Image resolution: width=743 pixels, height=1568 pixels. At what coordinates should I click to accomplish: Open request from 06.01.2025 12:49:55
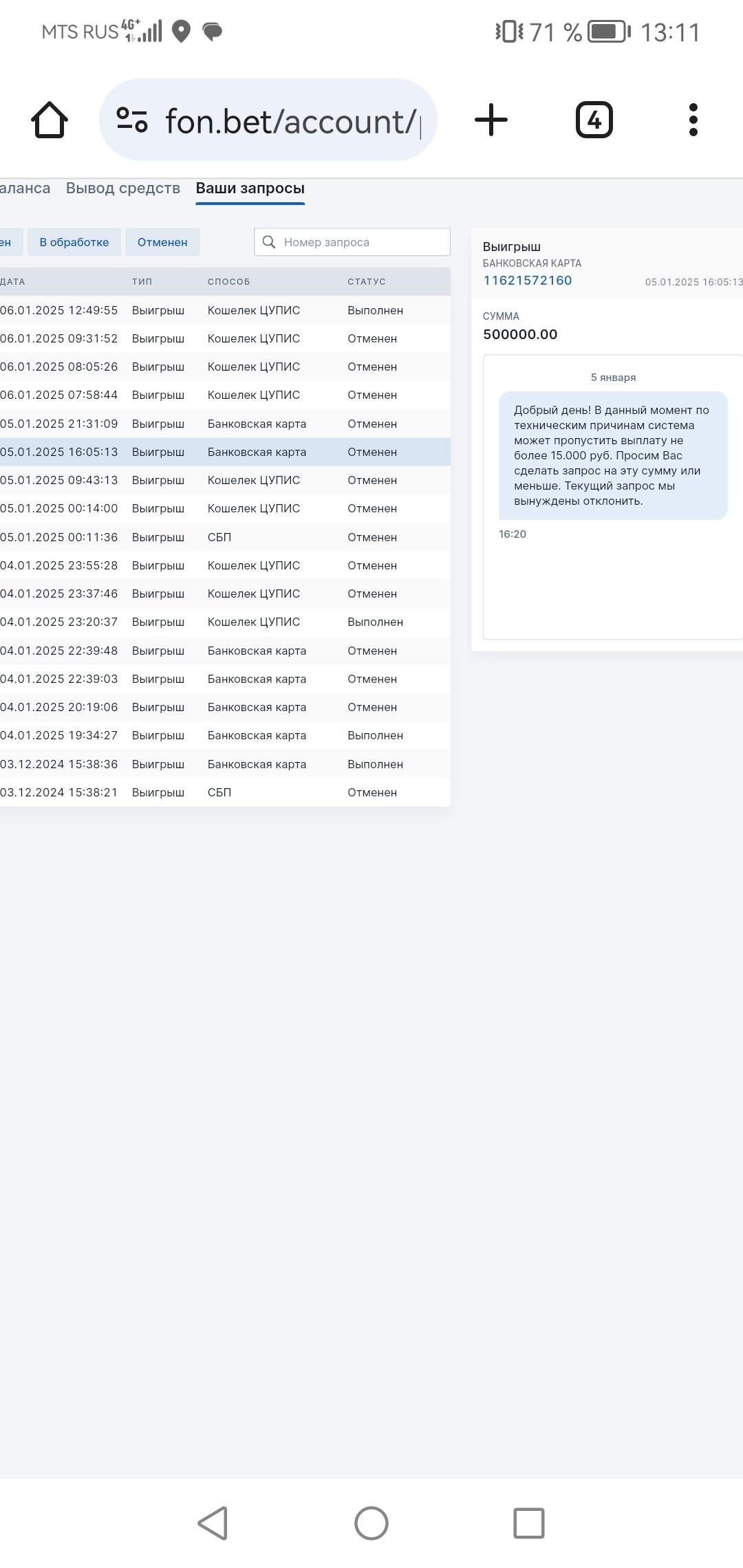tap(220, 310)
